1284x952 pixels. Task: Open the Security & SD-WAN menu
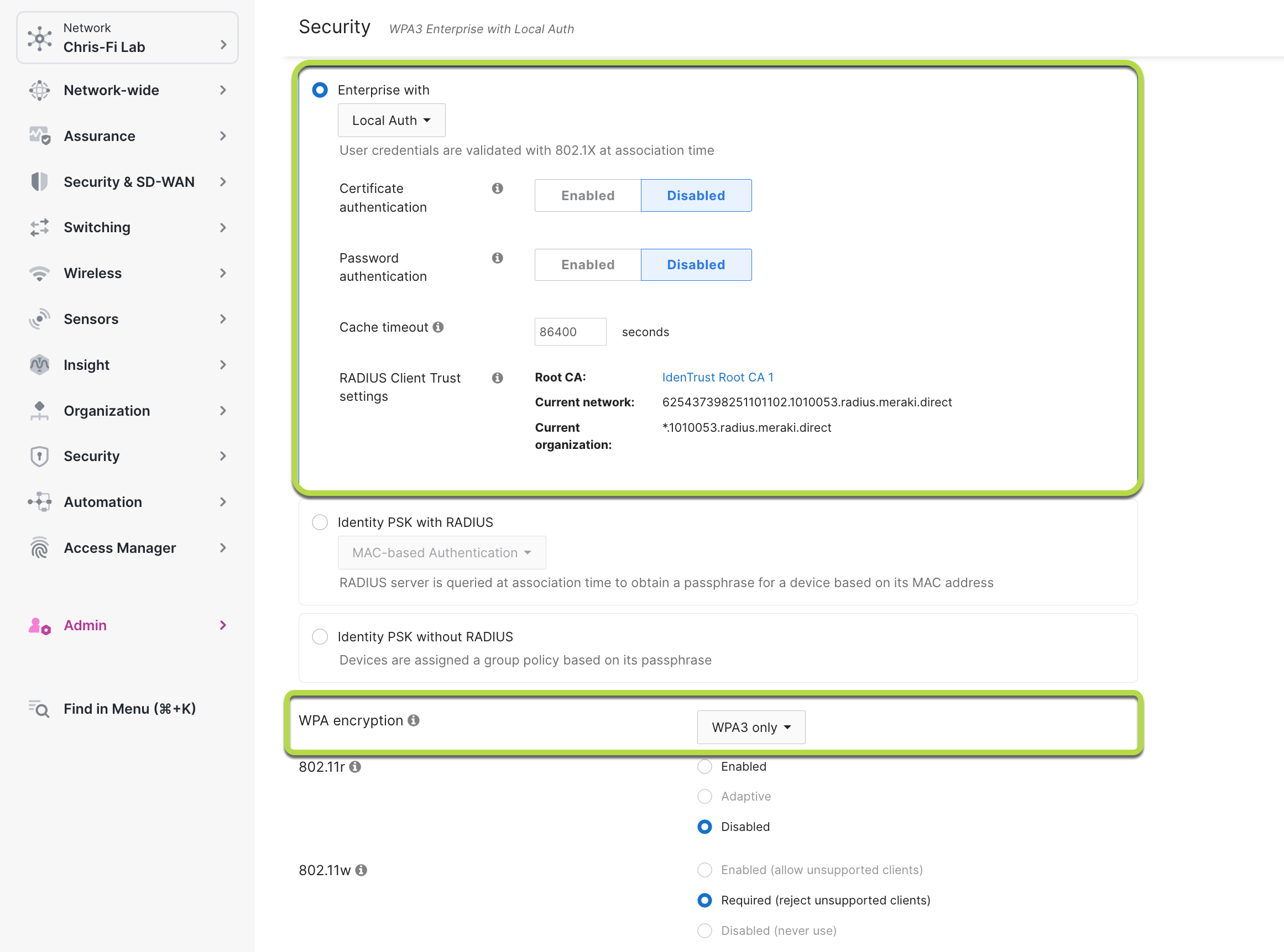129,182
